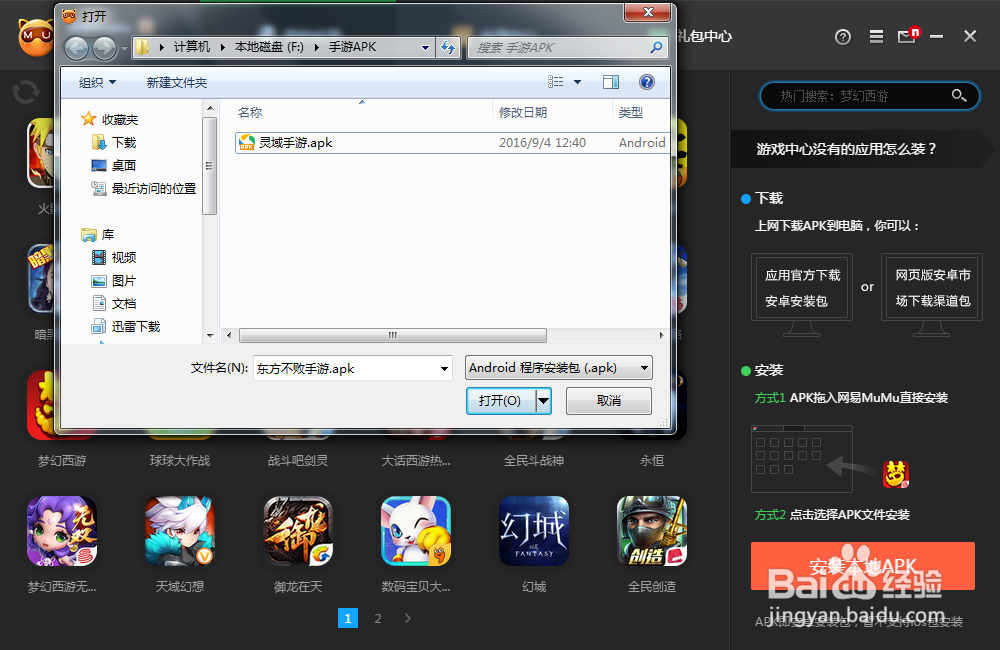Screen dimensions: 1000x650
Task: Select 收藏夹 in navigation pane
Action: (x=110, y=119)
